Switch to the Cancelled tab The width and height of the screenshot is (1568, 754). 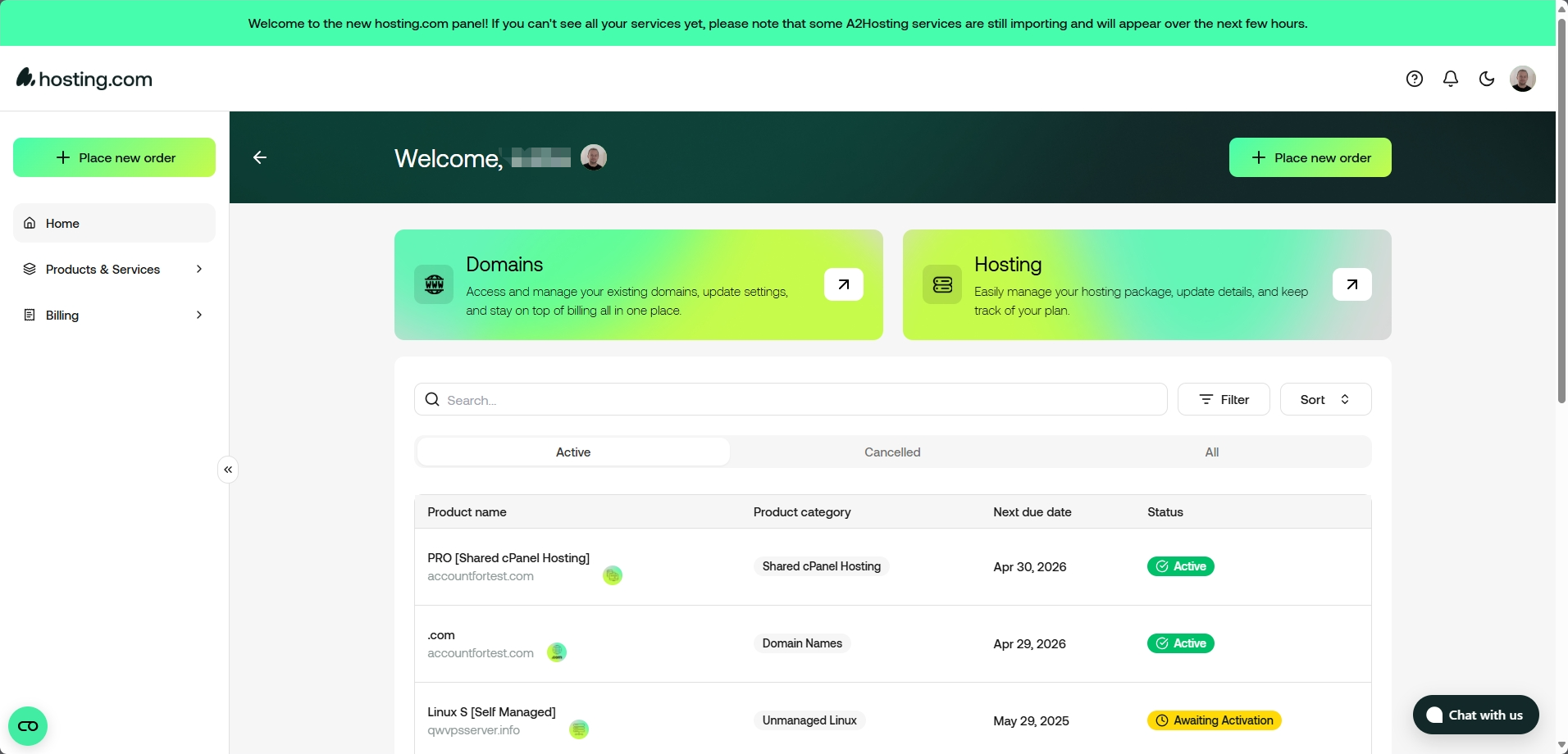click(892, 452)
